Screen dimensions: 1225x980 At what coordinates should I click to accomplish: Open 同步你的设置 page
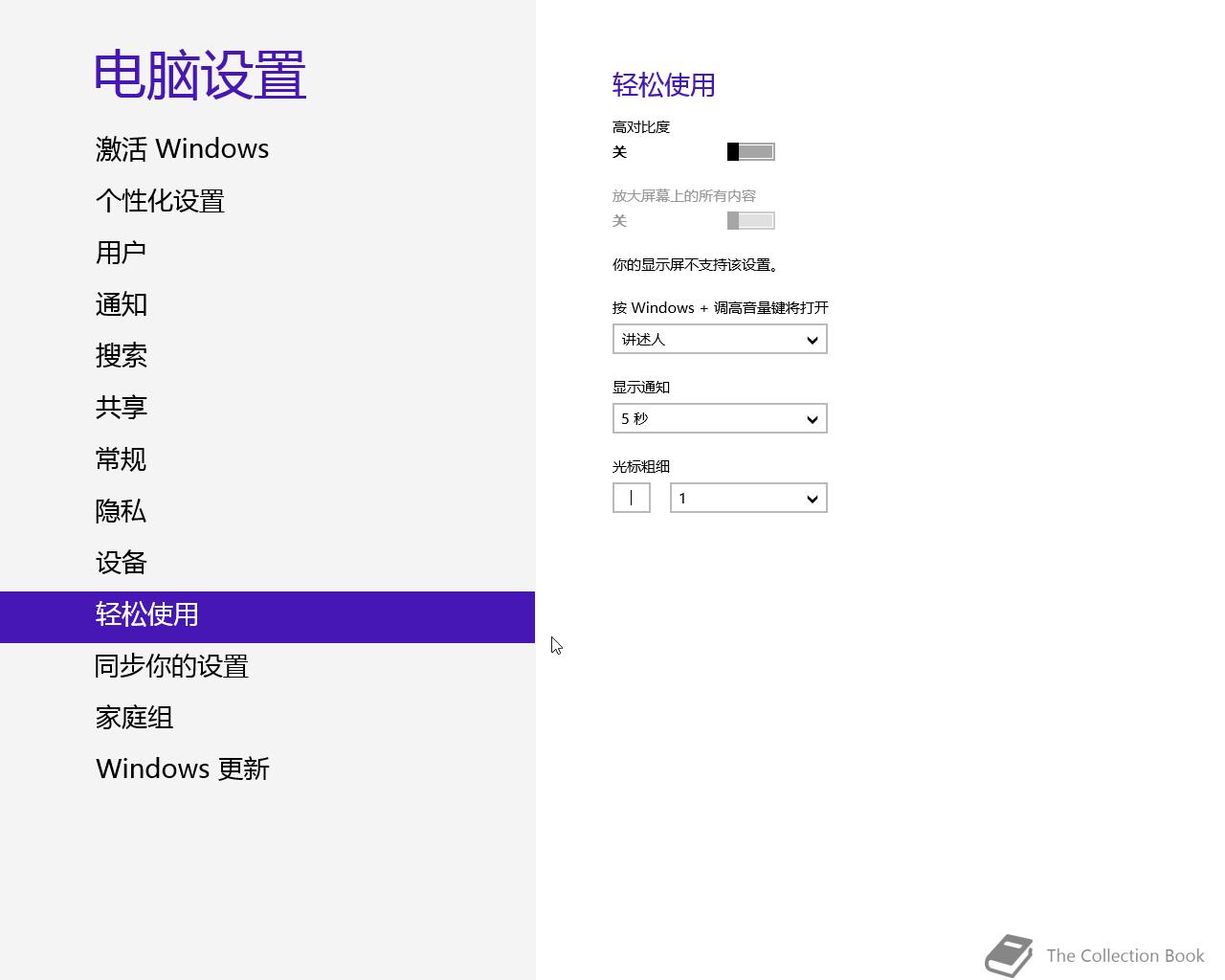pyautogui.click(x=267, y=665)
